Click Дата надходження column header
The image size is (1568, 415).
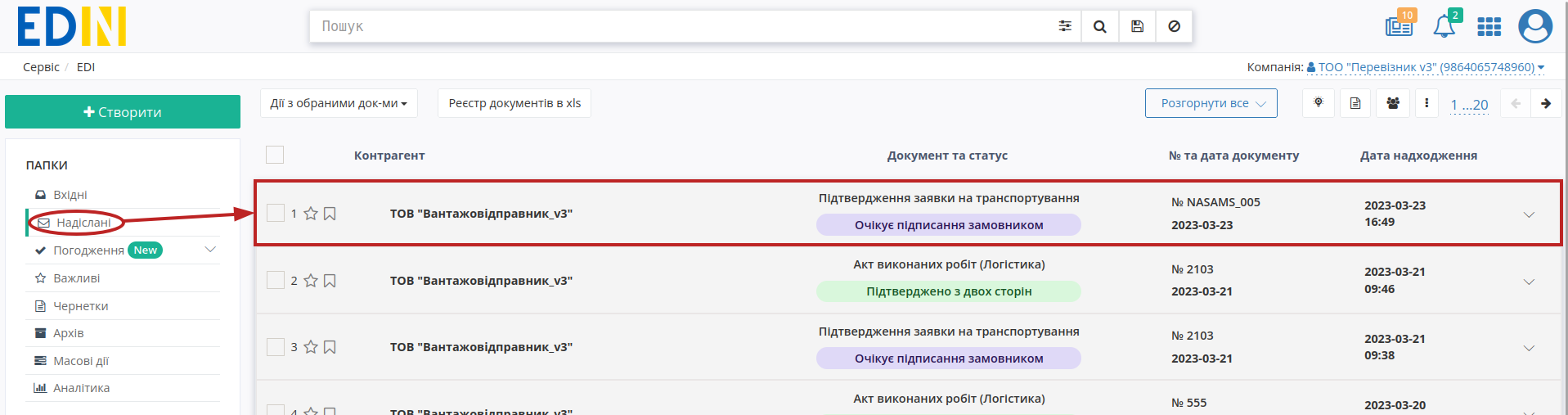click(x=1418, y=156)
